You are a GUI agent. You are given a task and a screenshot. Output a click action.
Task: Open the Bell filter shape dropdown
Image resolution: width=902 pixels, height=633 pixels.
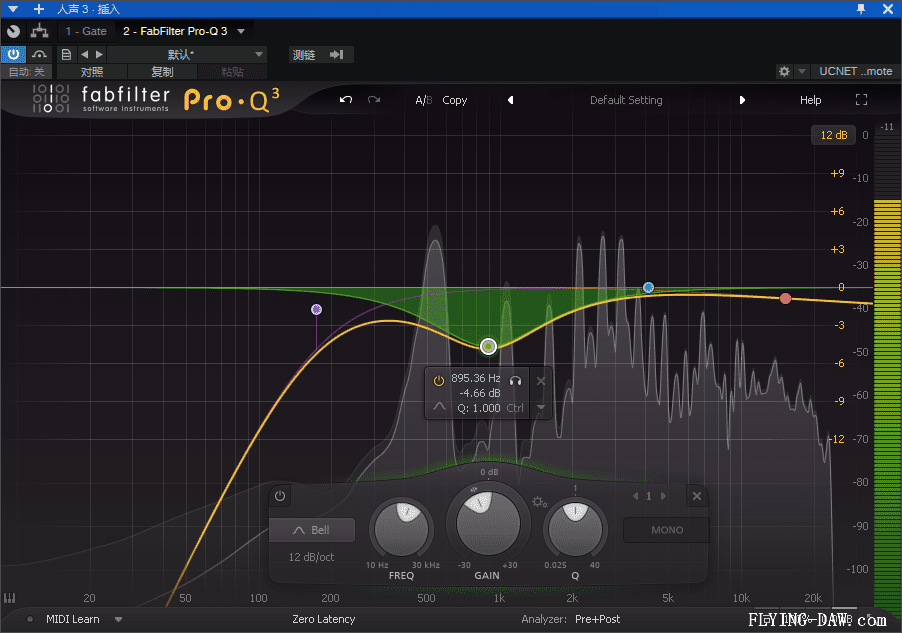(312, 530)
